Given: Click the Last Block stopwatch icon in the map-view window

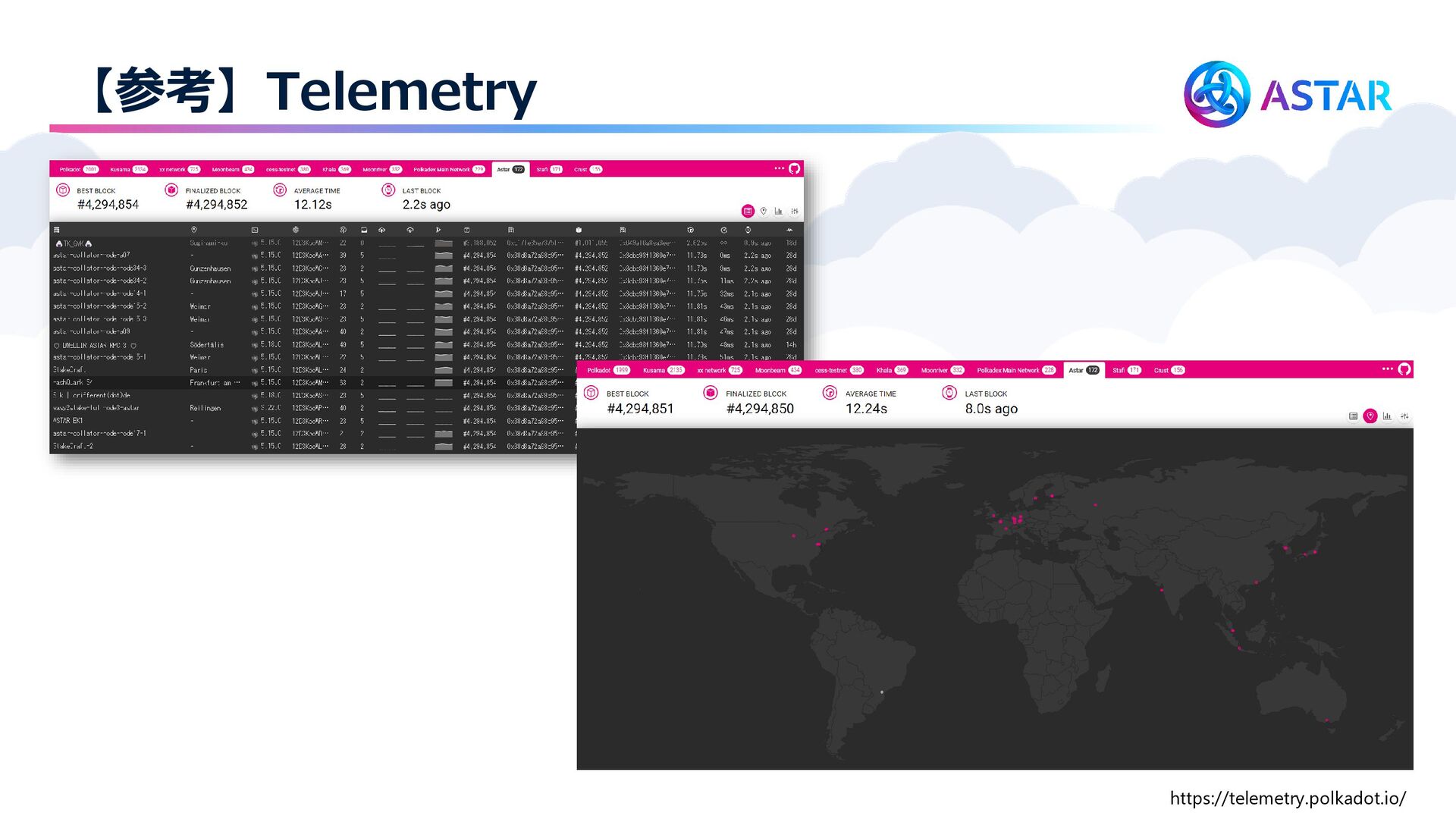Looking at the screenshot, I should click(x=949, y=392).
